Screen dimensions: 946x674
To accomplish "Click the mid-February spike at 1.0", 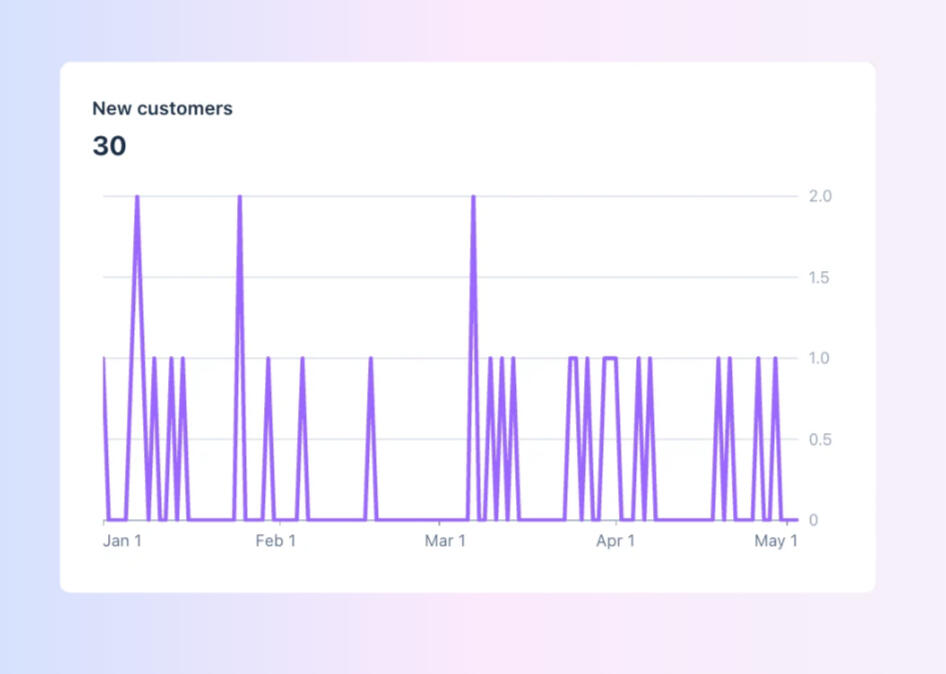I will (371, 359).
